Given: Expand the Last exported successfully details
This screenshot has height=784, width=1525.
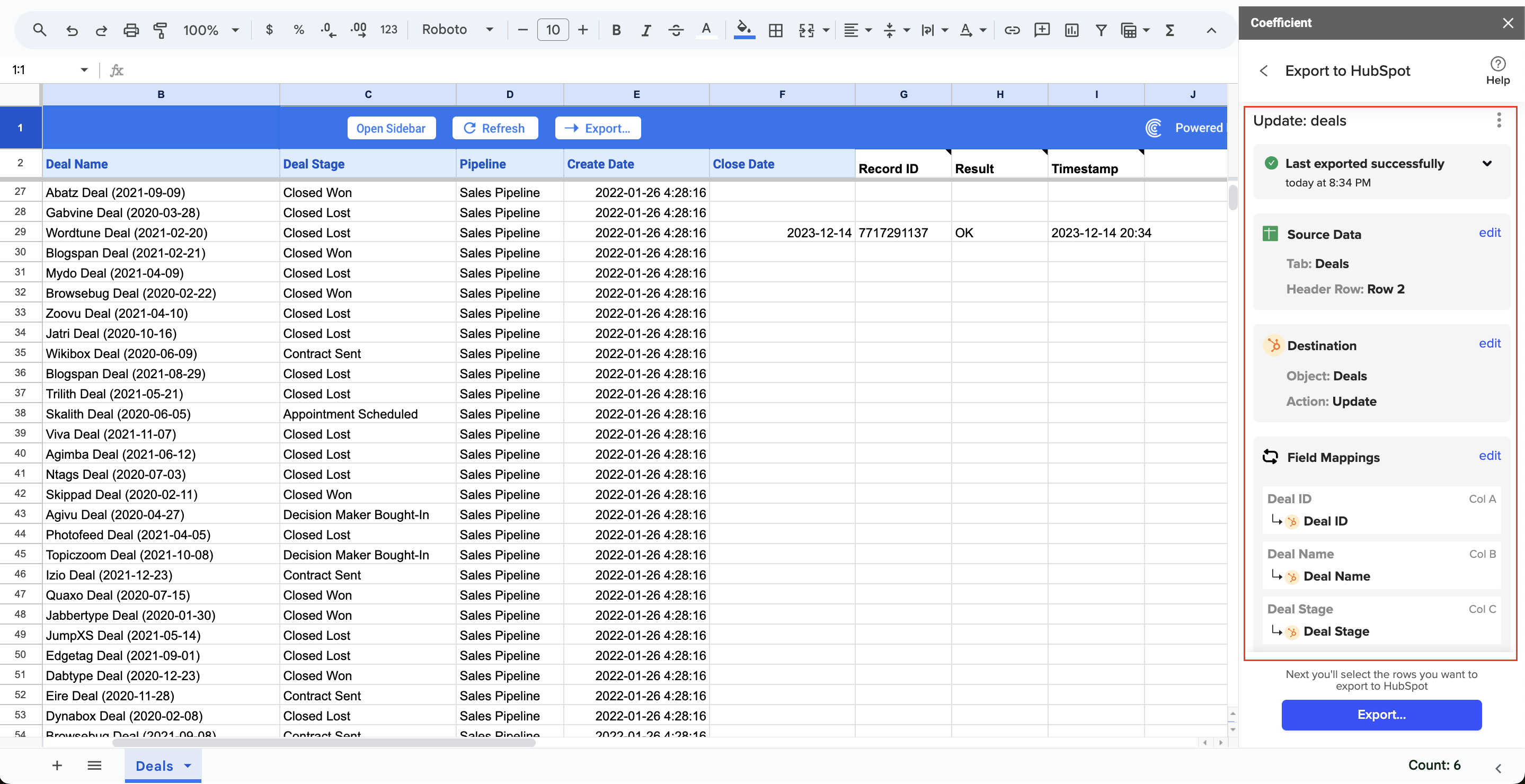Looking at the screenshot, I should click(x=1486, y=163).
